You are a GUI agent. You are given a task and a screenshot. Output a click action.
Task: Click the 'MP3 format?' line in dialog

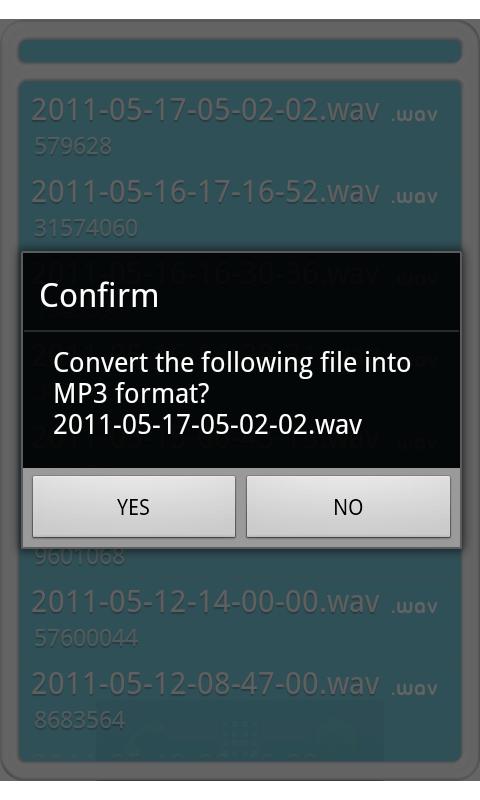coord(131,393)
